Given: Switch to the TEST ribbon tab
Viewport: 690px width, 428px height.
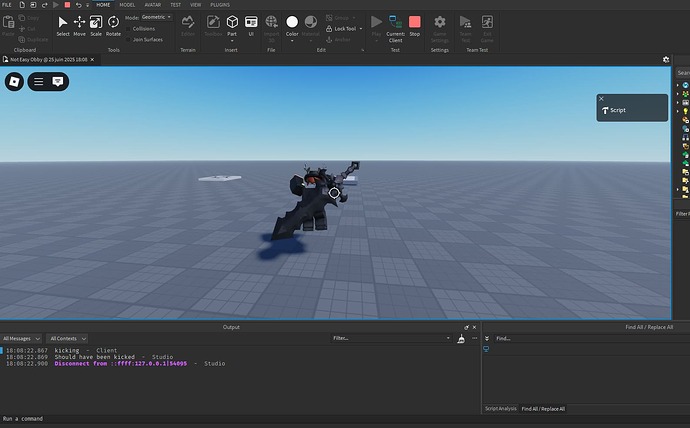Looking at the screenshot, I should [x=176, y=5].
